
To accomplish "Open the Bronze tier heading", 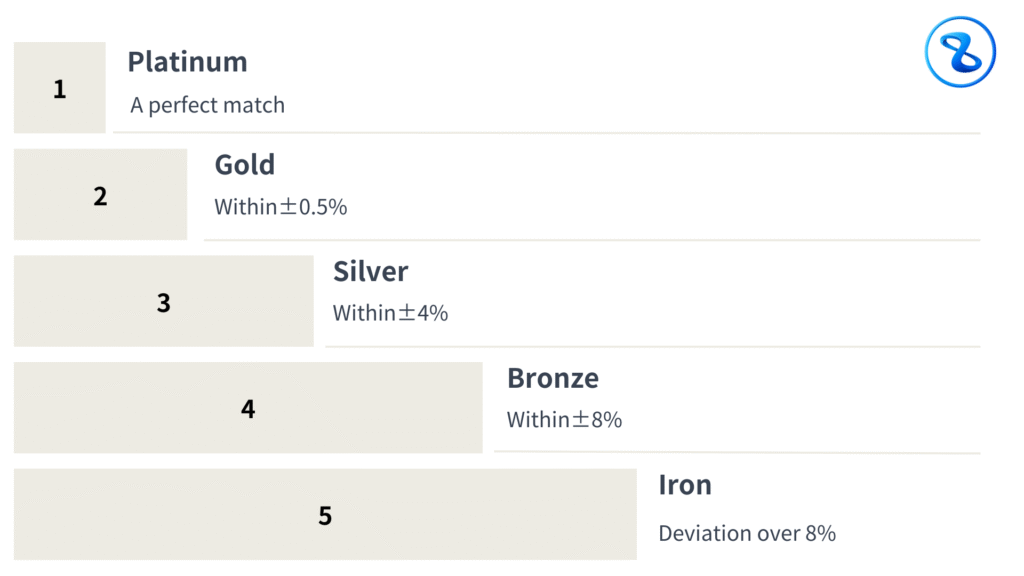I will click(x=553, y=378).
